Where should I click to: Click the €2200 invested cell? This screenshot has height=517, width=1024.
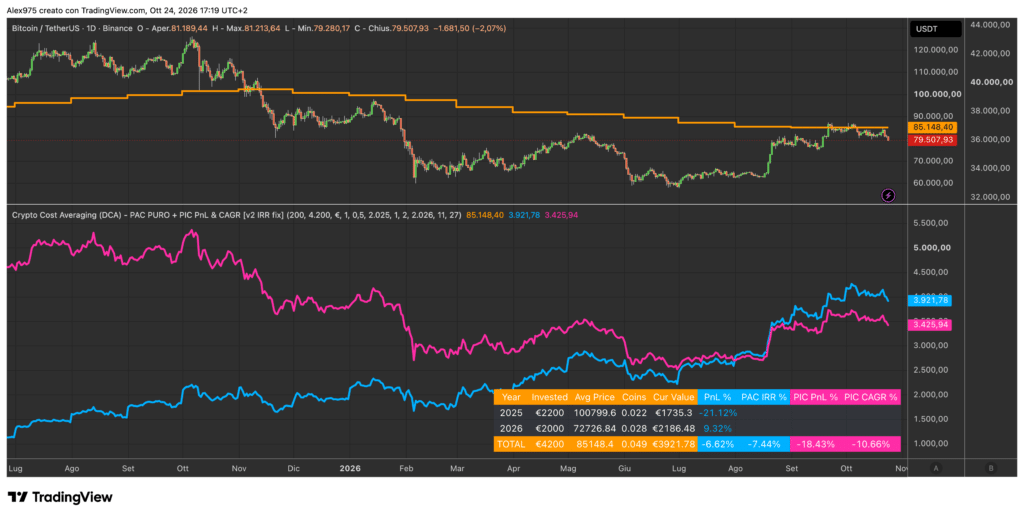(x=549, y=413)
